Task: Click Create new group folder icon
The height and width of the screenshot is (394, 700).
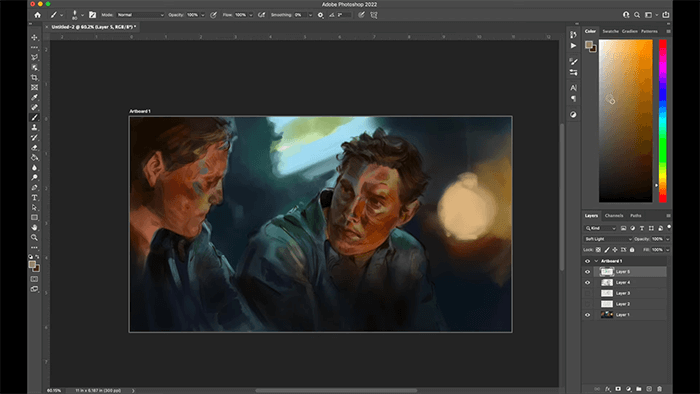Action: coord(639,389)
